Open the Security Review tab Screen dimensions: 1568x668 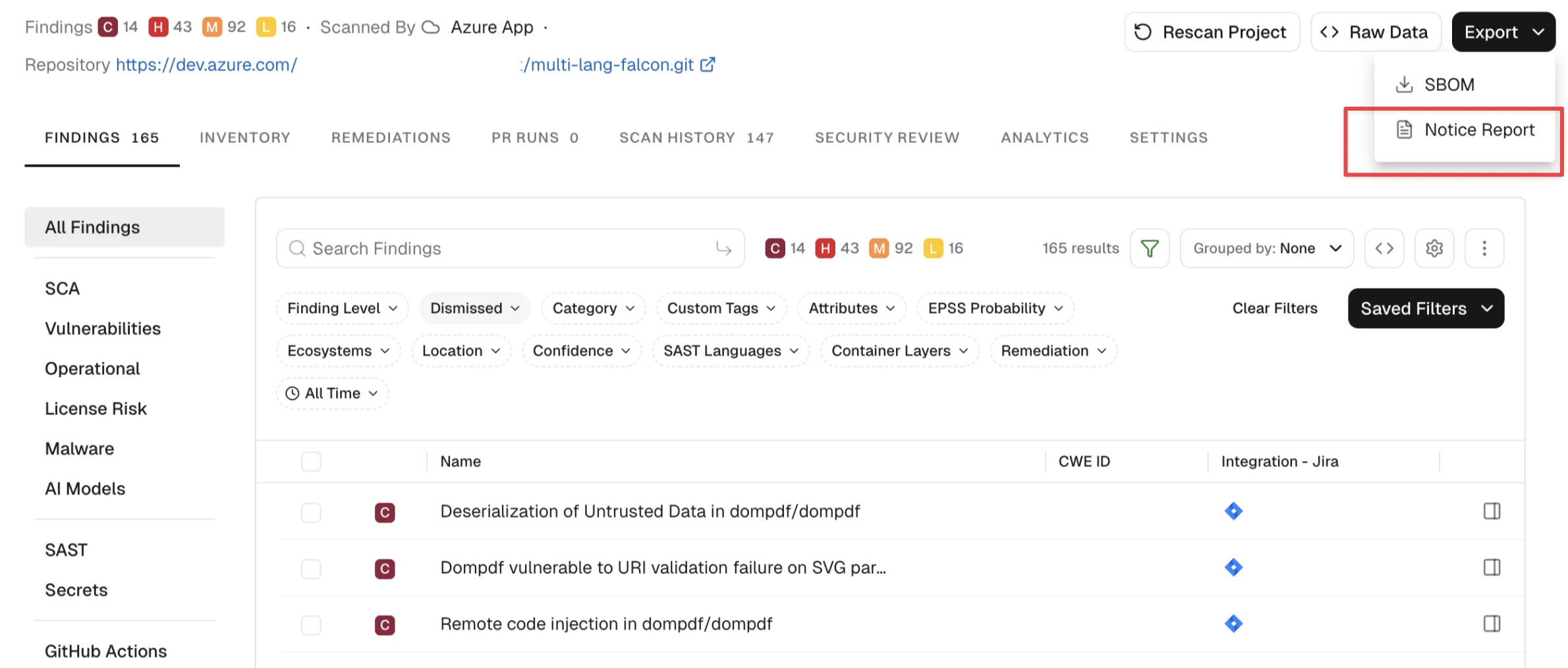tap(887, 138)
